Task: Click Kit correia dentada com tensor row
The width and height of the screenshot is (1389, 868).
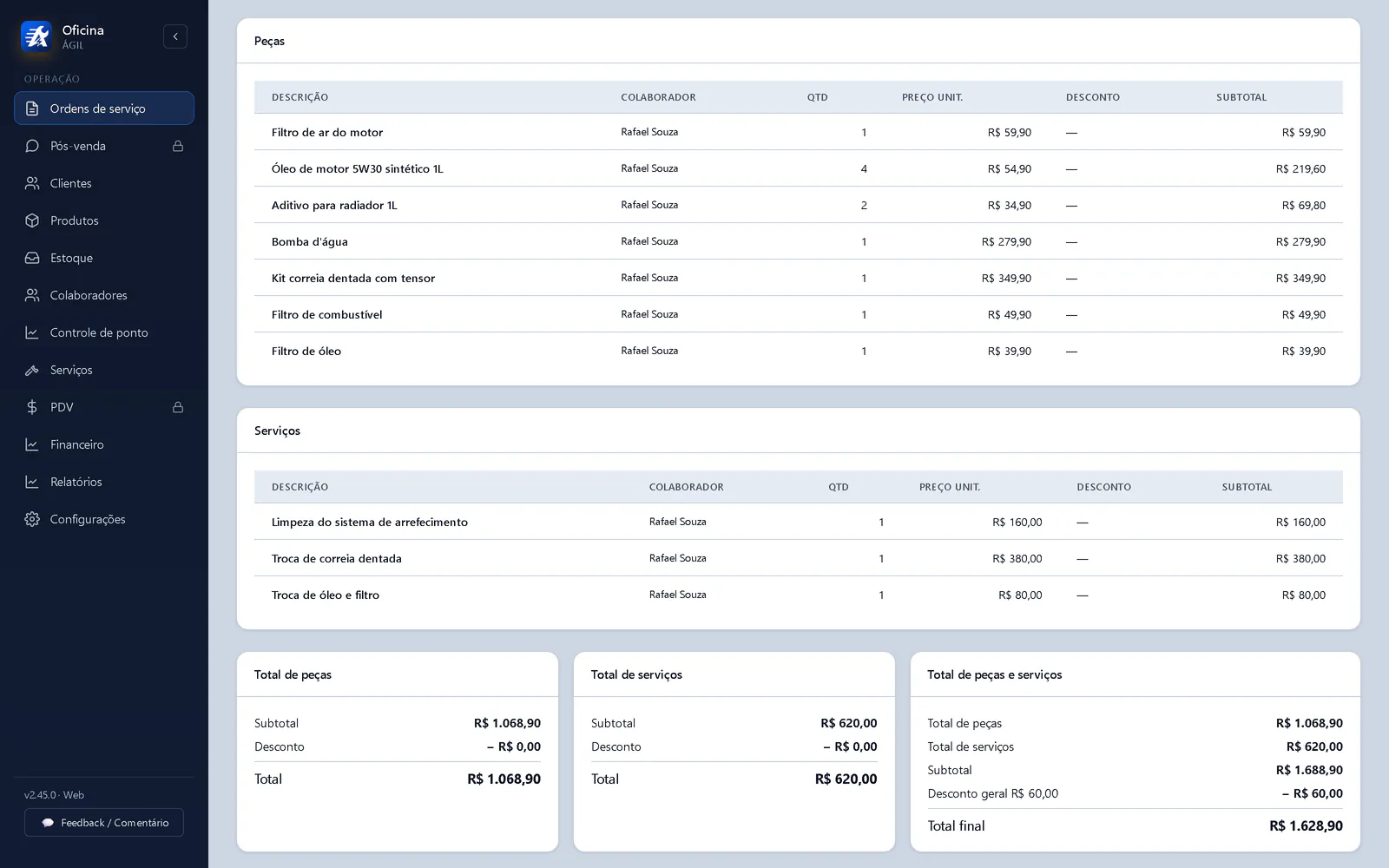Action: pos(799,278)
